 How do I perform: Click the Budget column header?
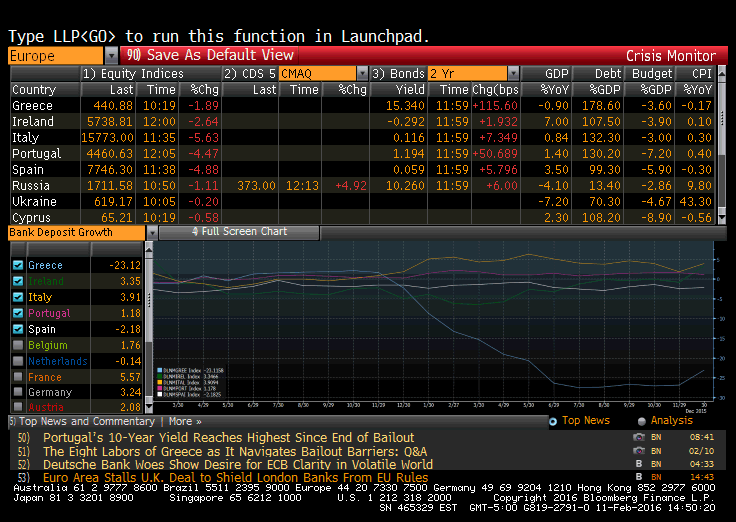(650, 74)
